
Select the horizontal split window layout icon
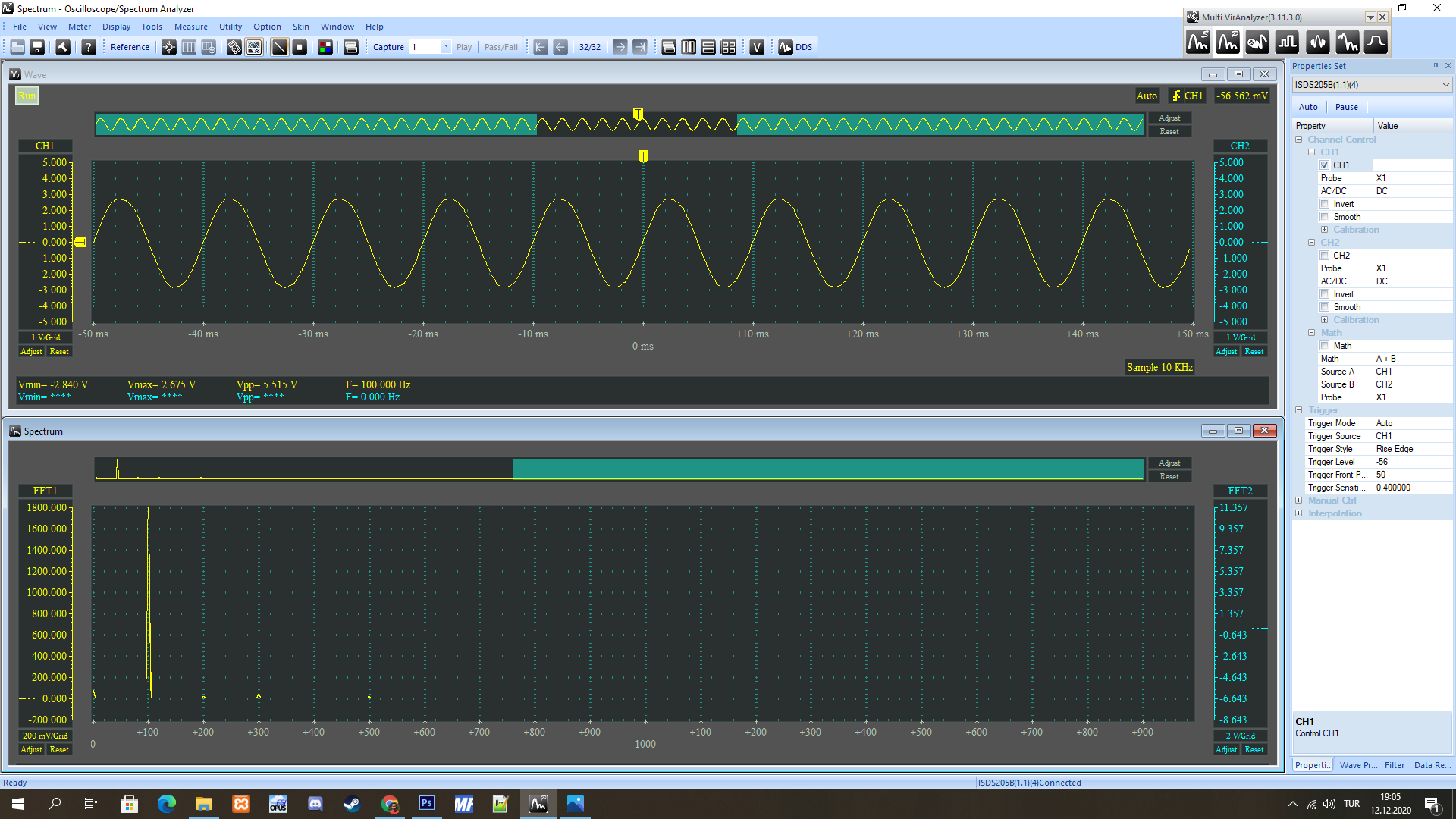pos(708,47)
